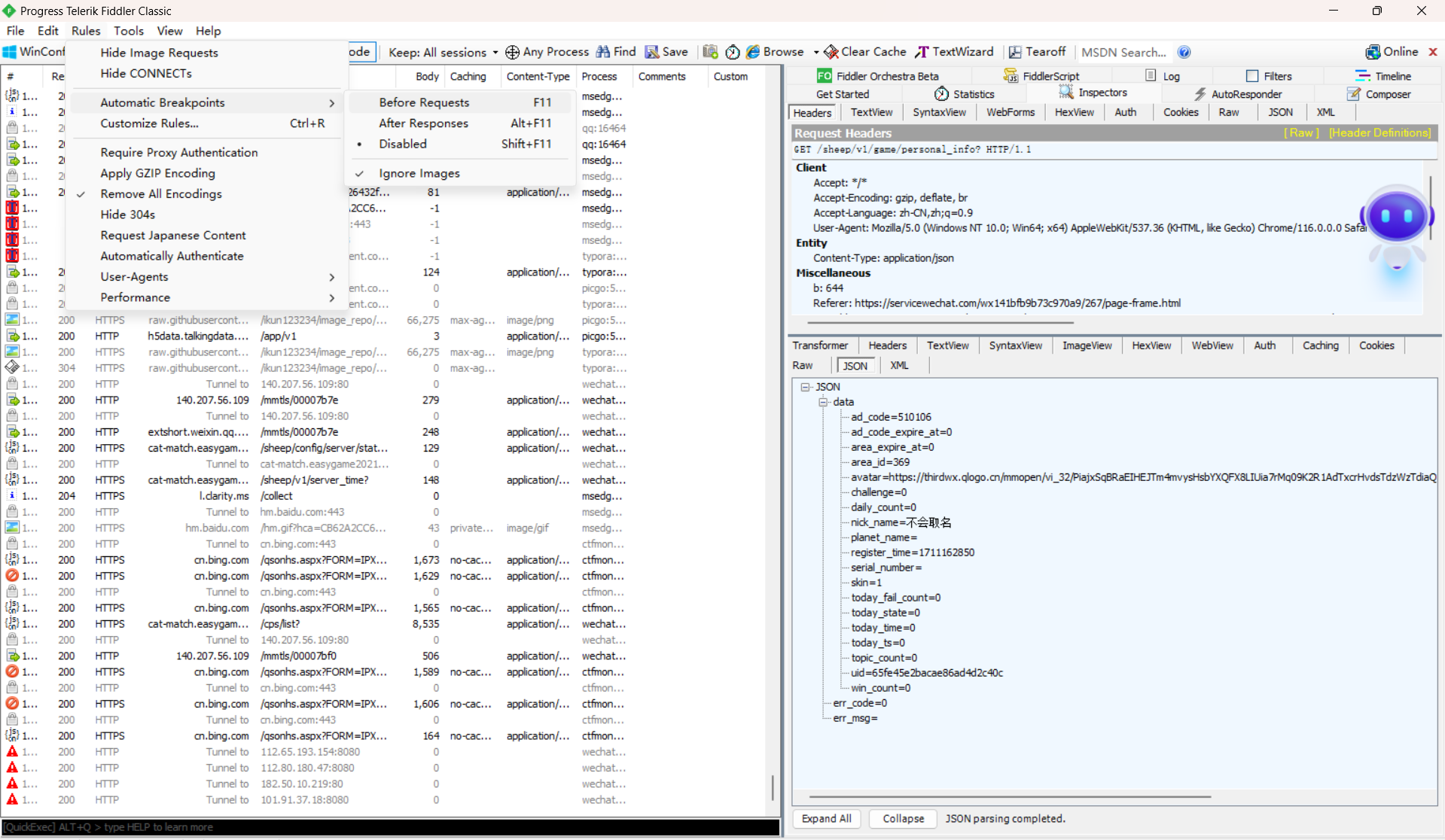Click the image session icon for hm.gif row
Screen dimensions: 1445x840
tap(12, 528)
